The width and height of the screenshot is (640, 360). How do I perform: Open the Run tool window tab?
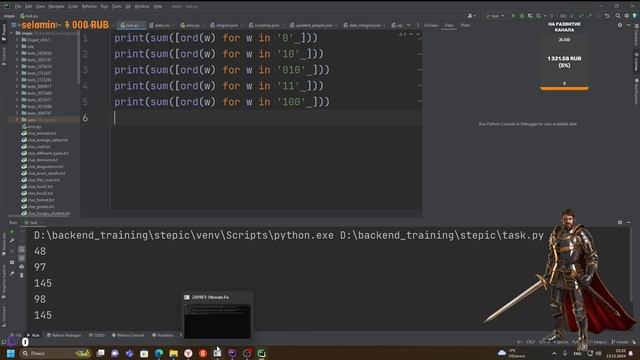point(33,335)
